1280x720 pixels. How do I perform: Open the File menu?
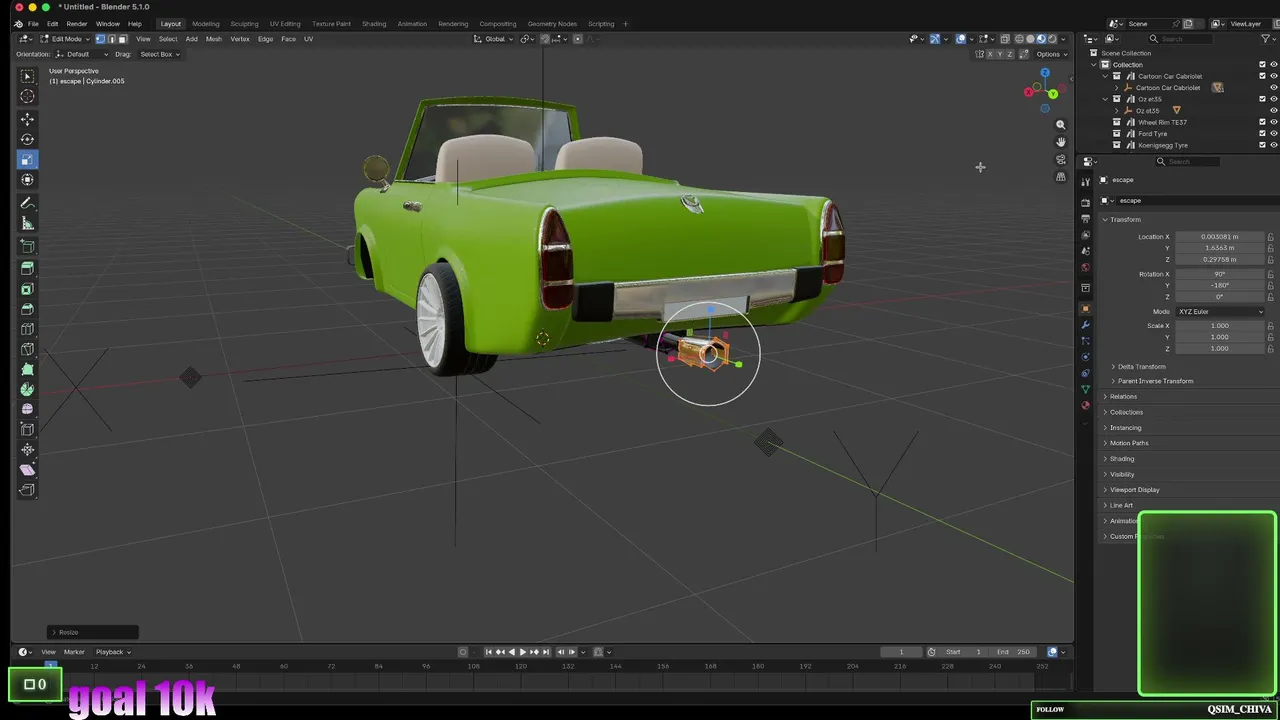click(33, 24)
